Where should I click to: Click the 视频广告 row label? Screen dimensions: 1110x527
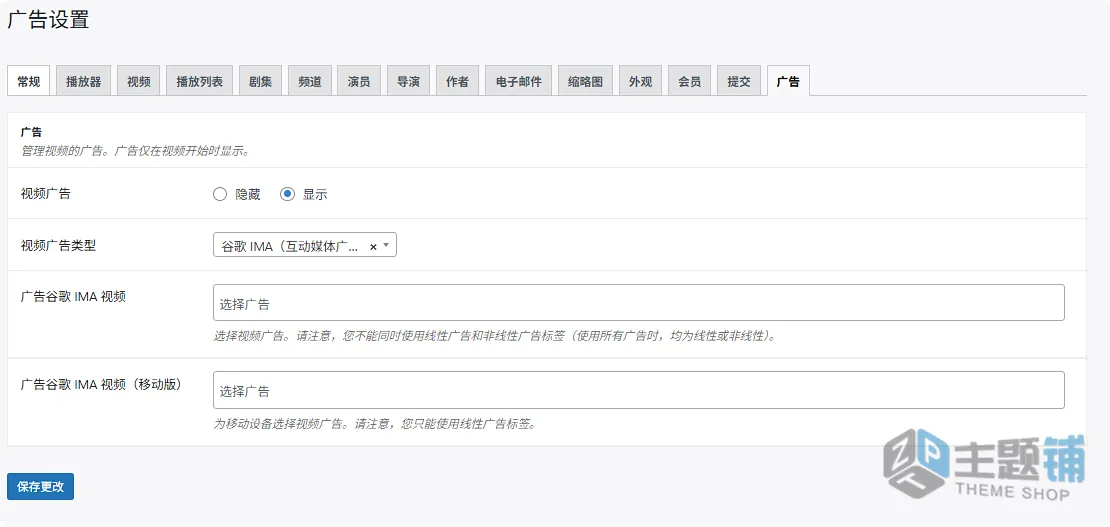pos(45,193)
